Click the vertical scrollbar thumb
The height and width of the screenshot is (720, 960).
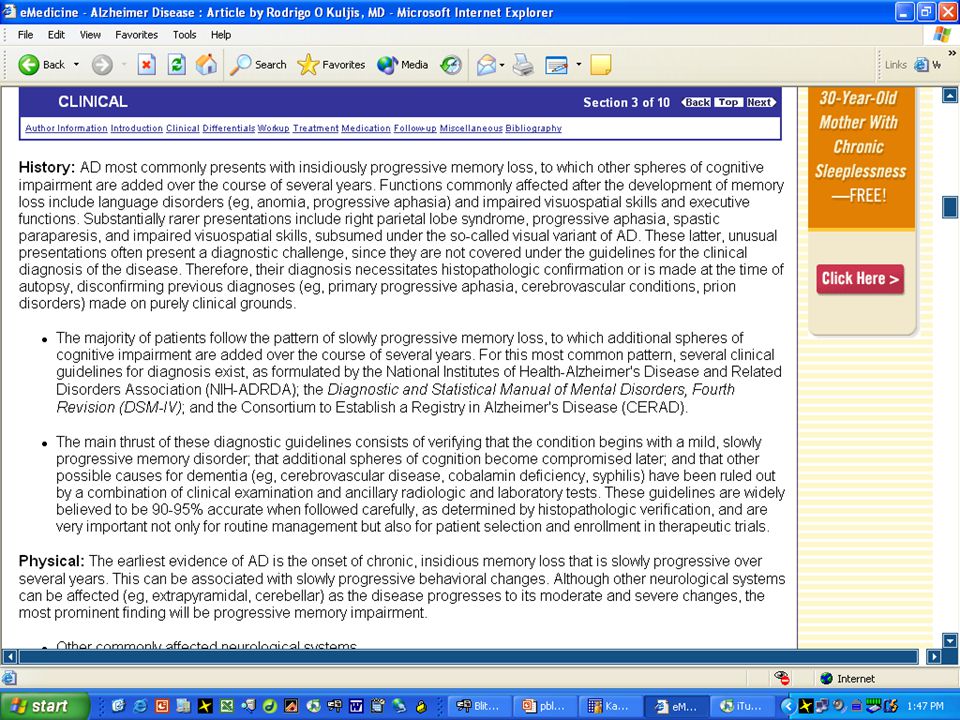[x=950, y=207]
